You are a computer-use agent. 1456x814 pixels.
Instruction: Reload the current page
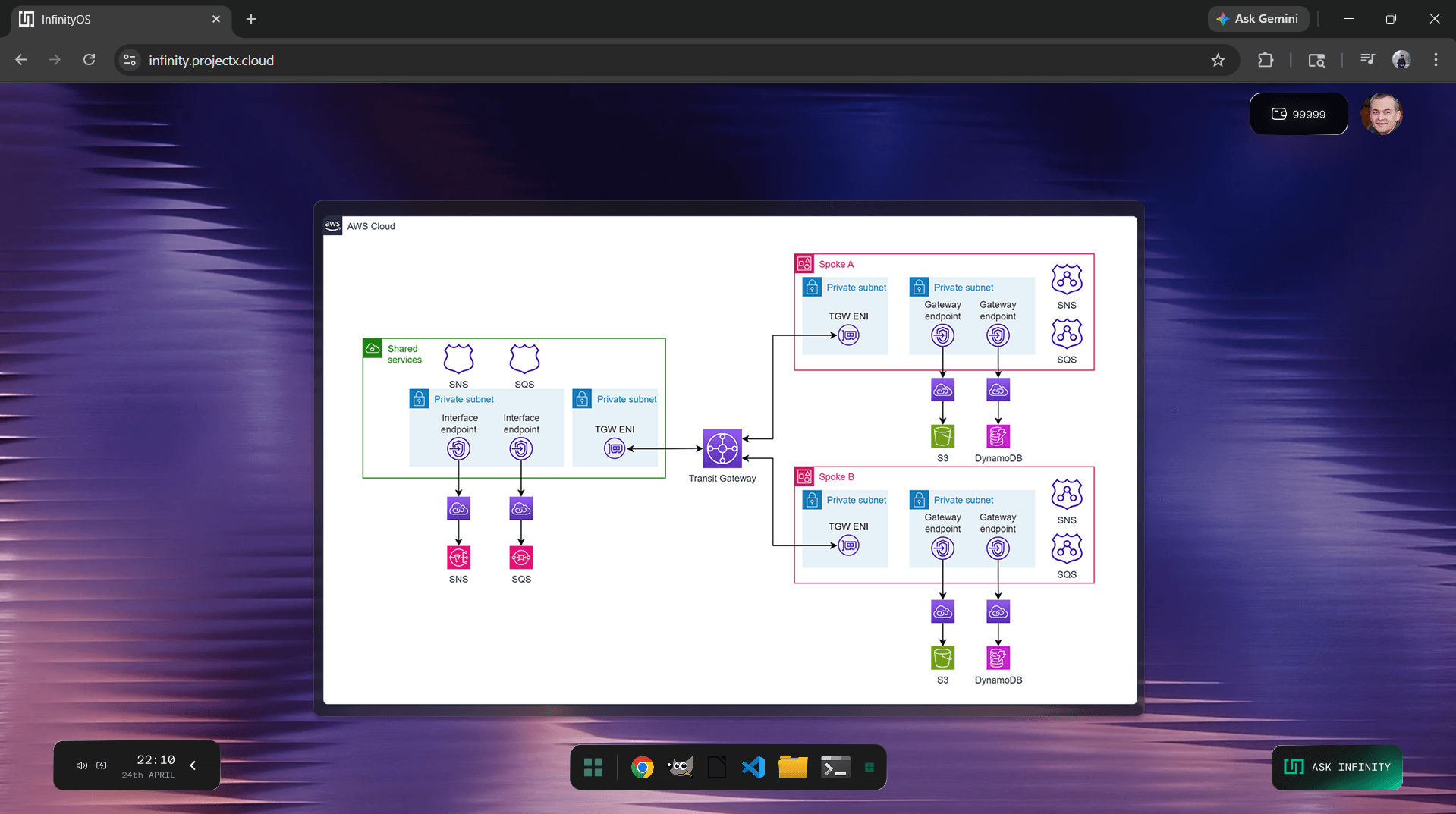pyautogui.click(x=89, y=60)
